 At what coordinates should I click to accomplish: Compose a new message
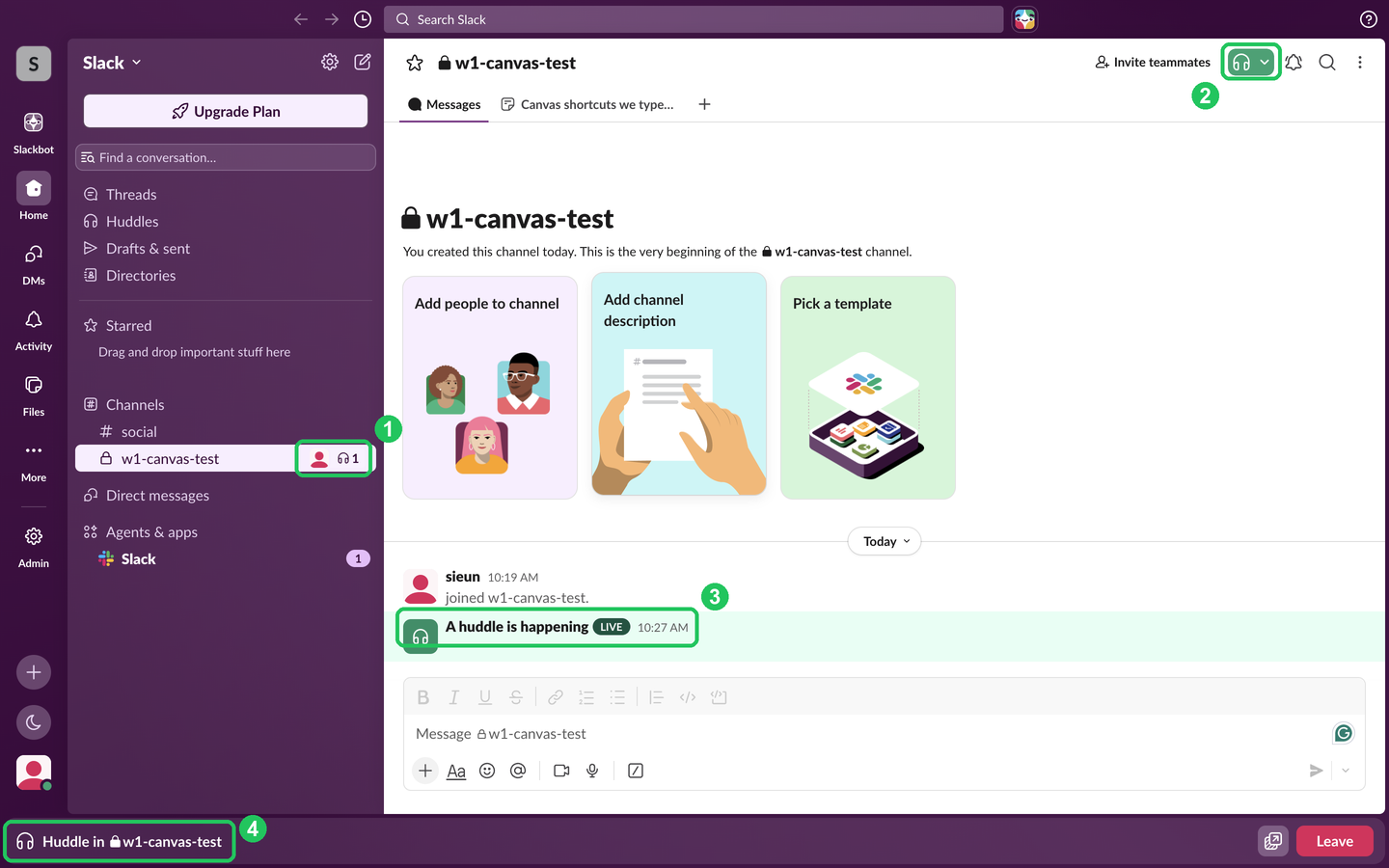[x=363, y=62]
